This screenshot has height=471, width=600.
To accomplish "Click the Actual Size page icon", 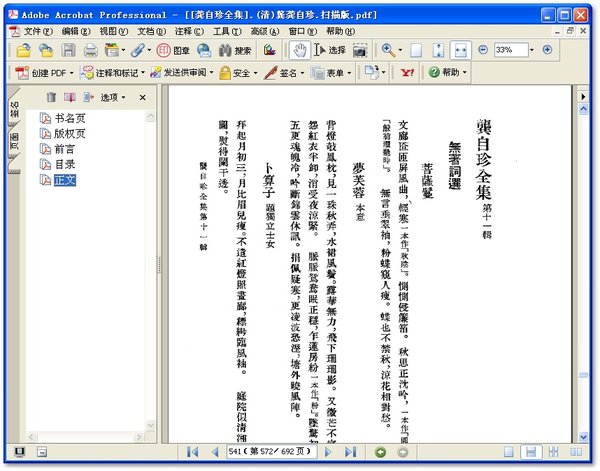I will [x=416, y=50].
